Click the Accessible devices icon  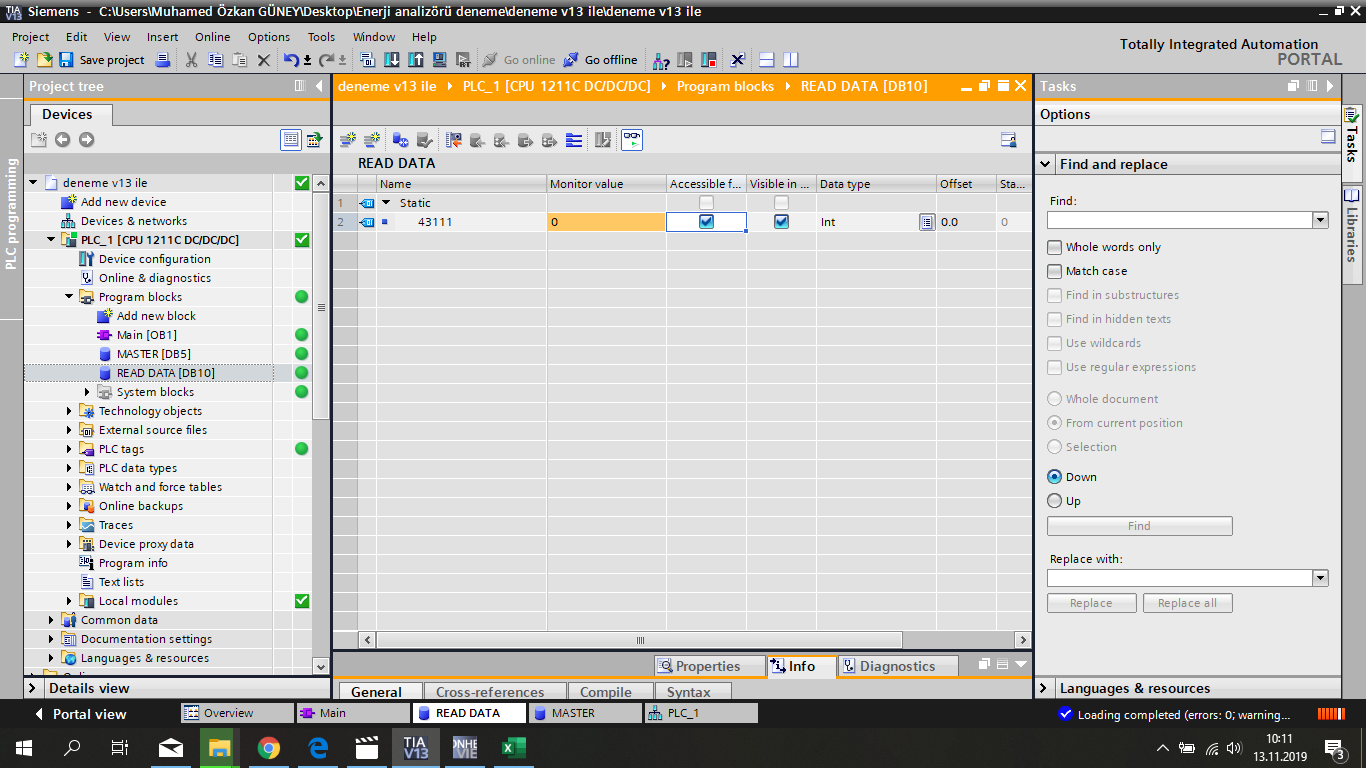click(x=661, y=60)
